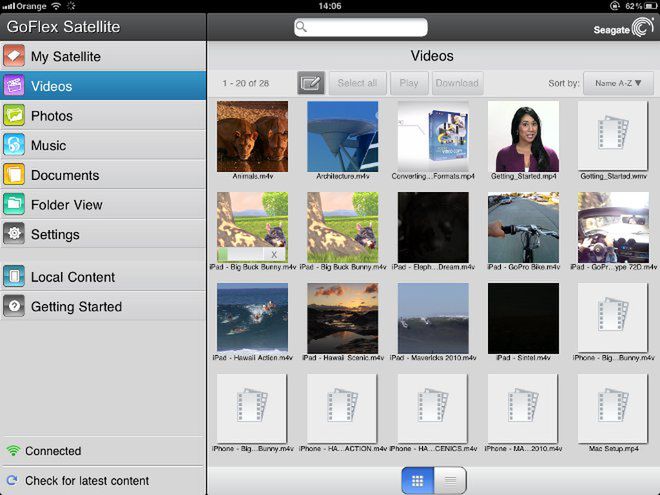This screenshot has height=495, width=660.
Task: Tap the Select all button
Action: [x=357, y=83]
